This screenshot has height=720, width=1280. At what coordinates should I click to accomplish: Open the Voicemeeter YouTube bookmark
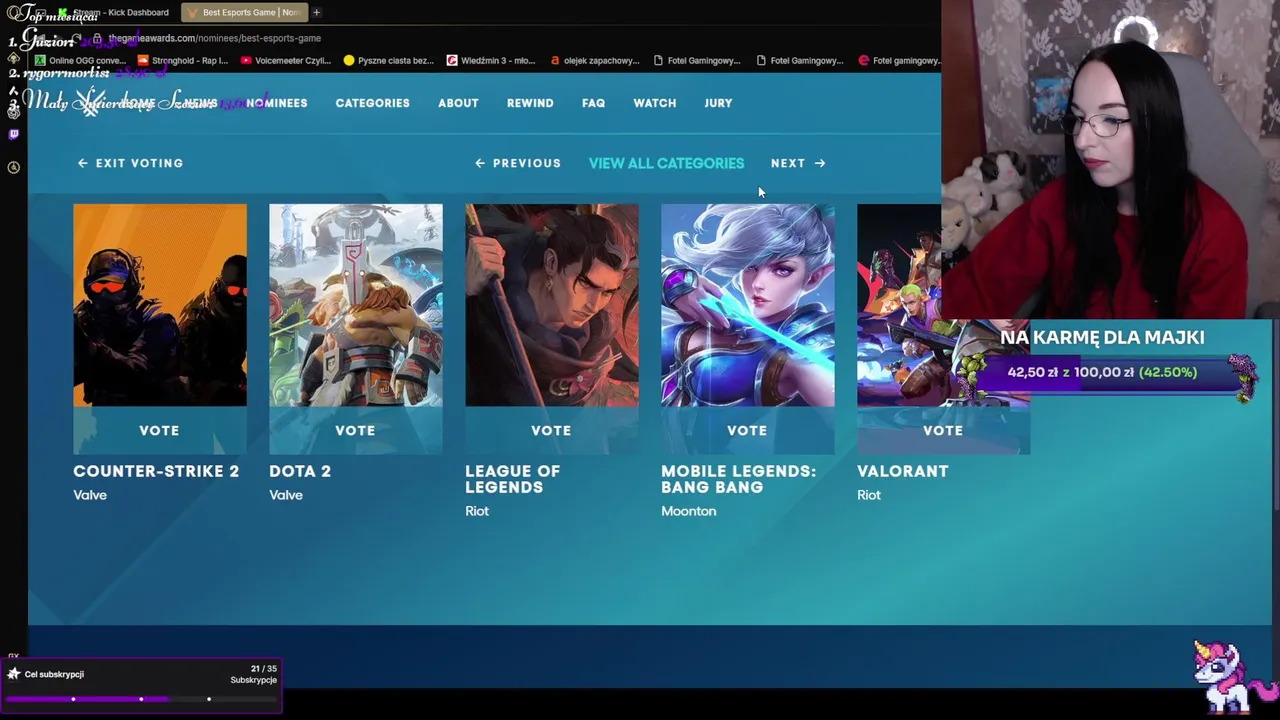click(285, 60)
